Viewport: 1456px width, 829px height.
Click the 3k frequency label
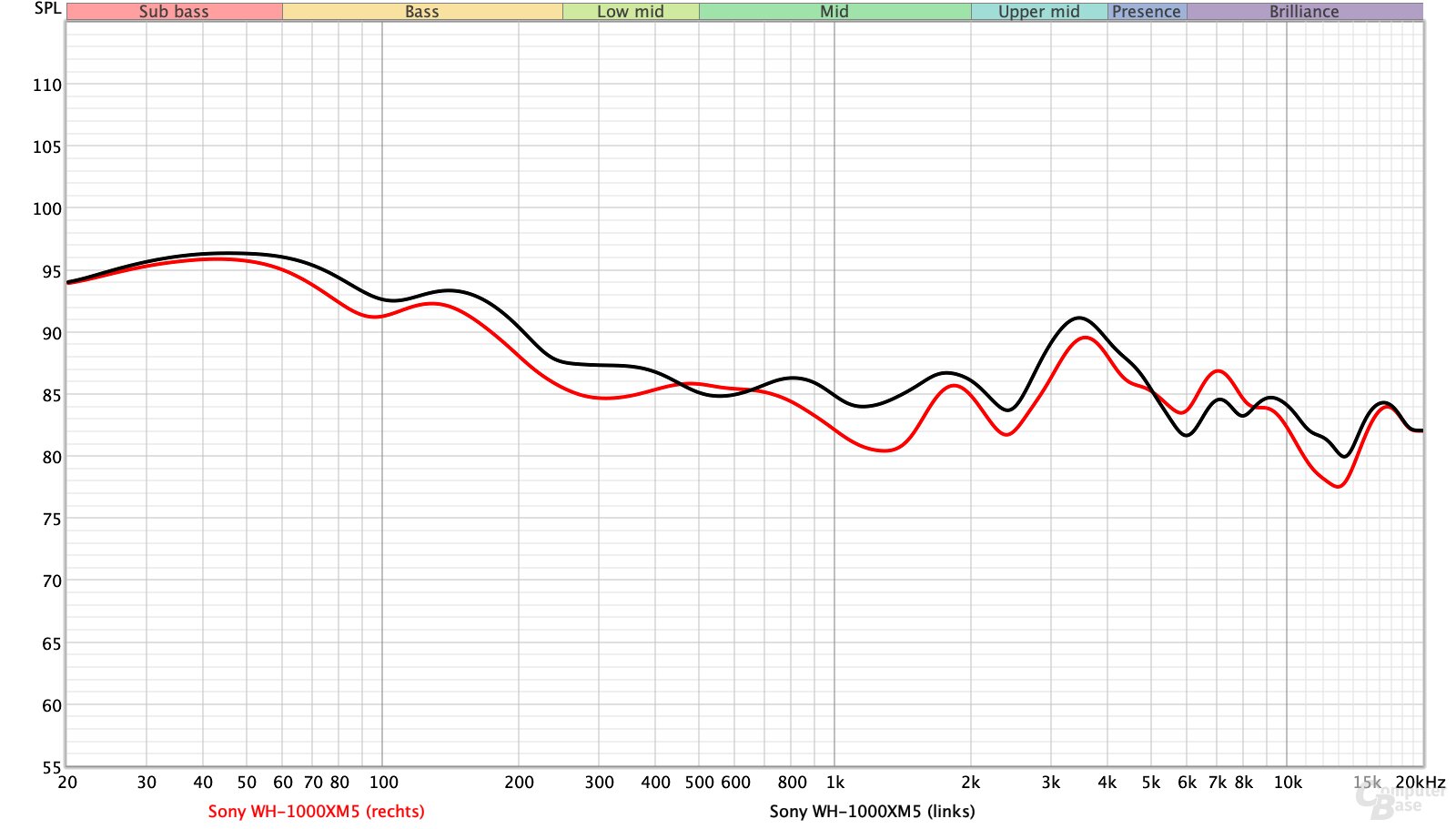point(1050,782)
